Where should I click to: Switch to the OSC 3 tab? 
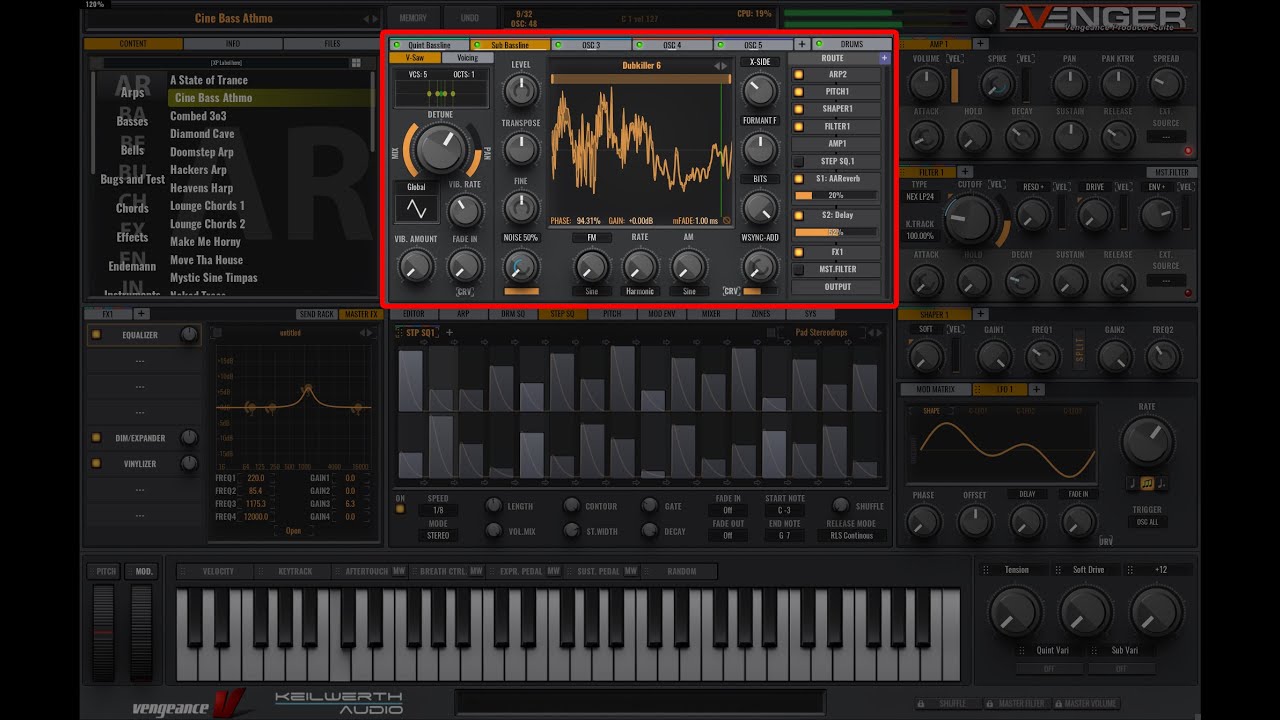click(591, 45)
